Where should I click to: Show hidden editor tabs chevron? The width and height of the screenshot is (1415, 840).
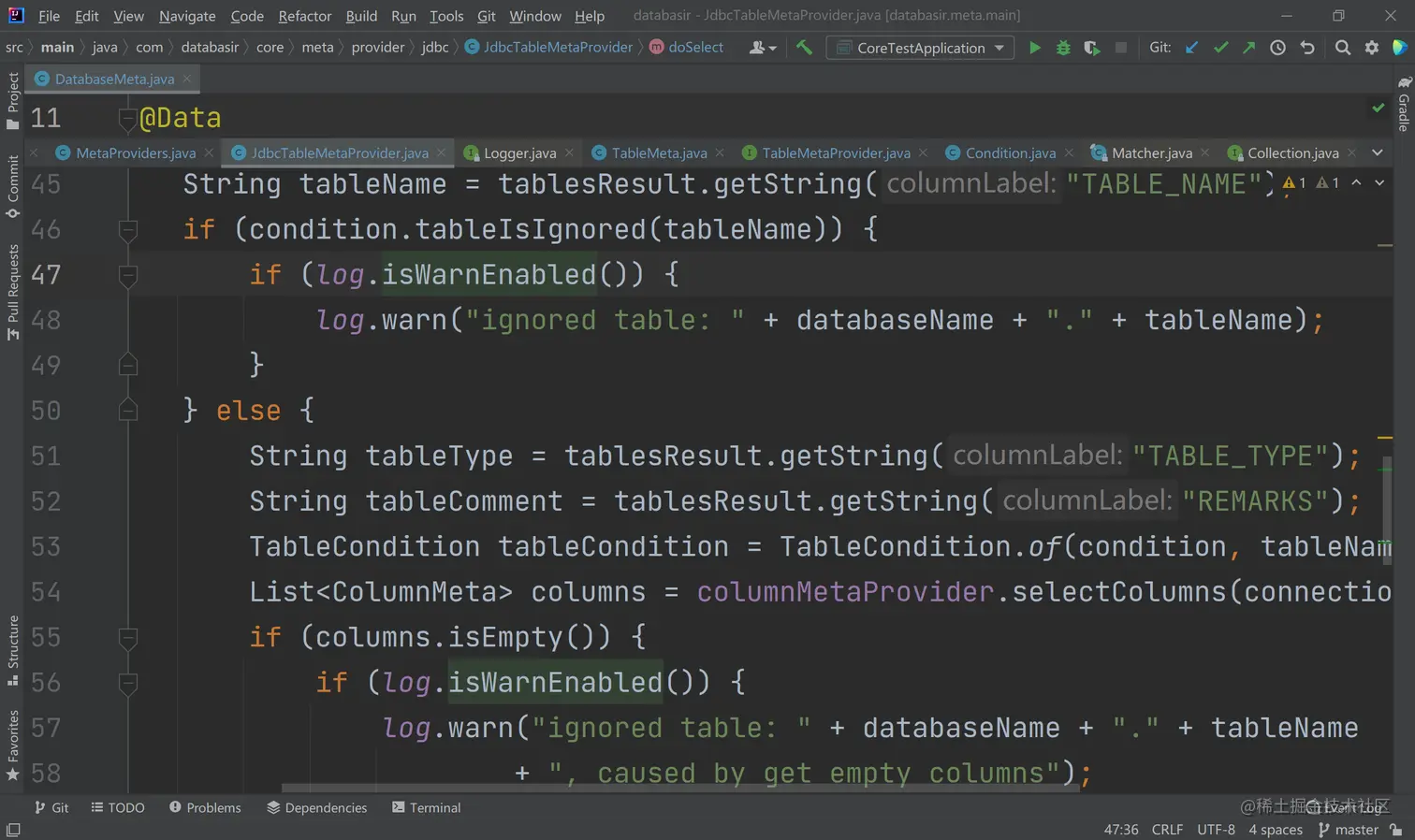(1378, 152)
